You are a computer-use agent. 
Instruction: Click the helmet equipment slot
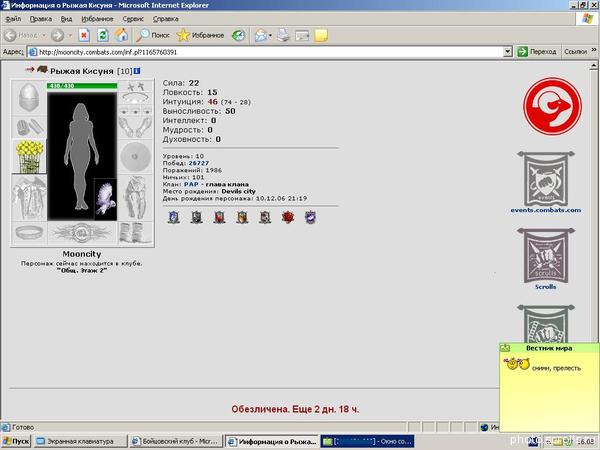pos(29,98)
